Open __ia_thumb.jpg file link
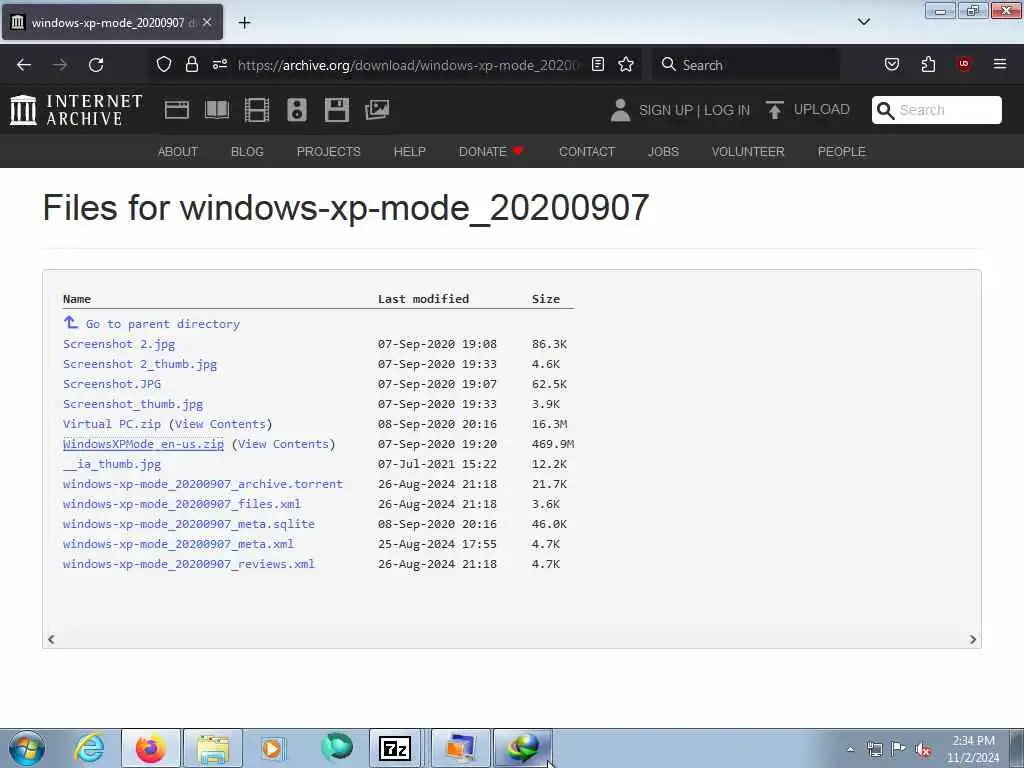1024x768 pixels. coord(112,464)
